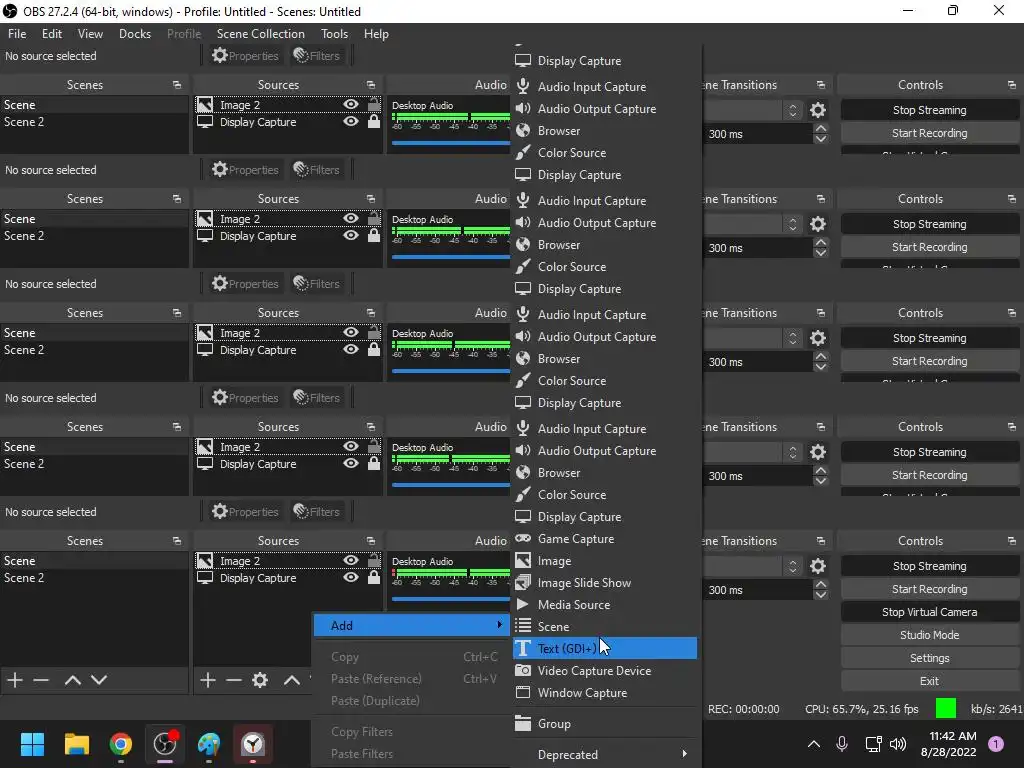Open transition gear in the bottom-most Transitions dock
The width and height of the screenshot is (1024, 768).
pos(817,566)
